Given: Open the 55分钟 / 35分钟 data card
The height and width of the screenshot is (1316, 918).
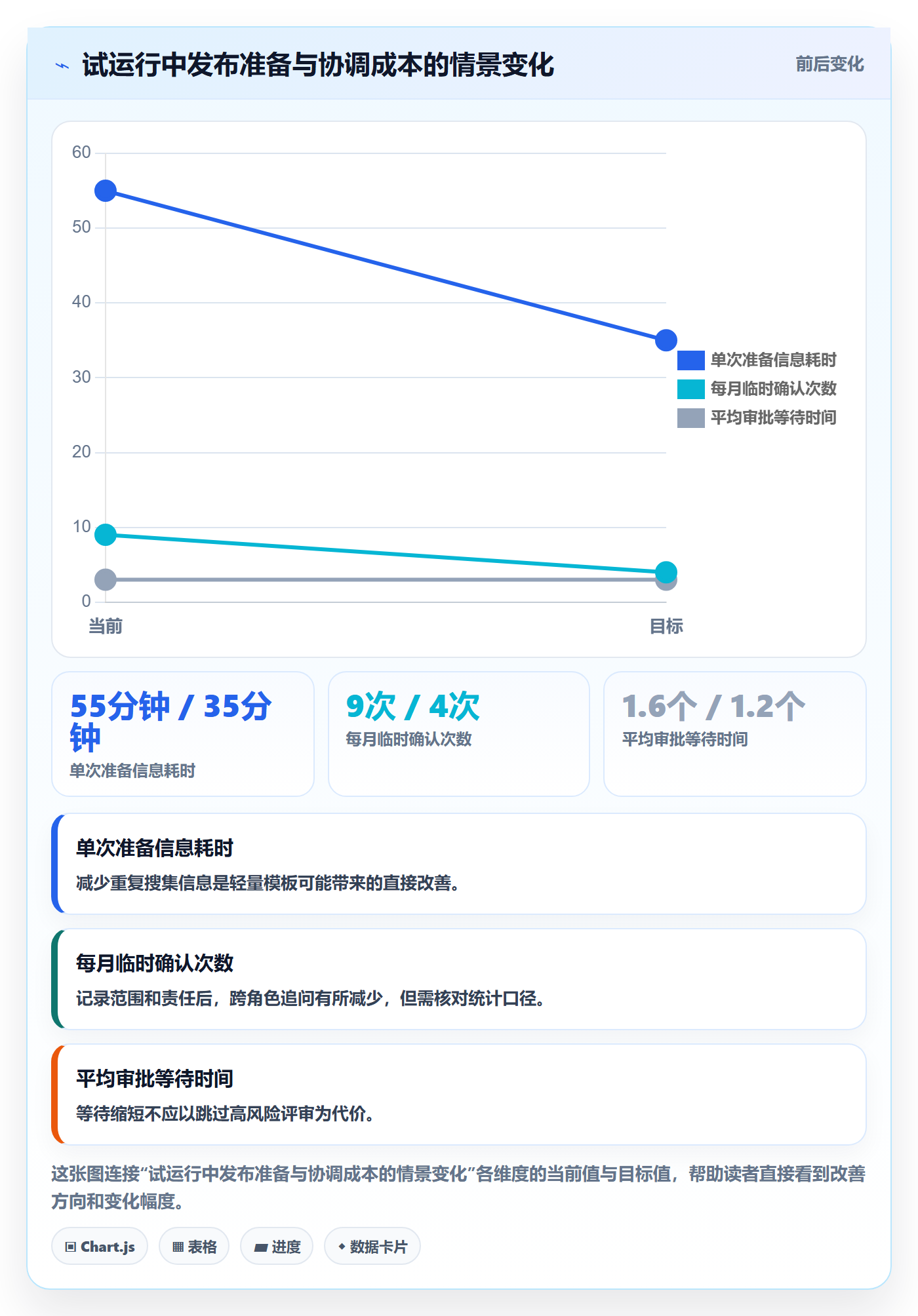Looking at the screenshot, I should (x=183, y=734).
